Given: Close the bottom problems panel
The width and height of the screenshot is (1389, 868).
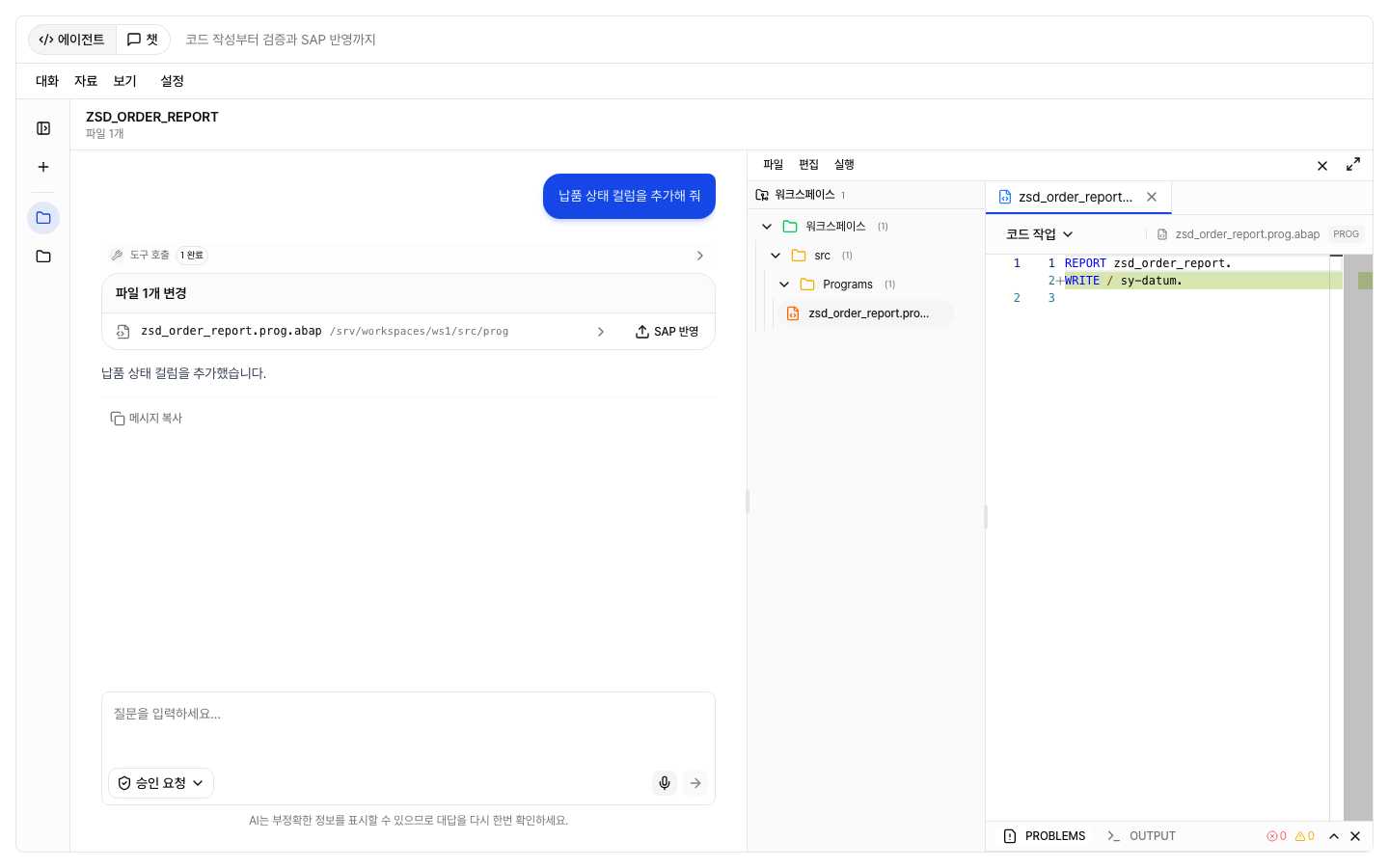Looking at the screenshot, I should coord(1355,836).
